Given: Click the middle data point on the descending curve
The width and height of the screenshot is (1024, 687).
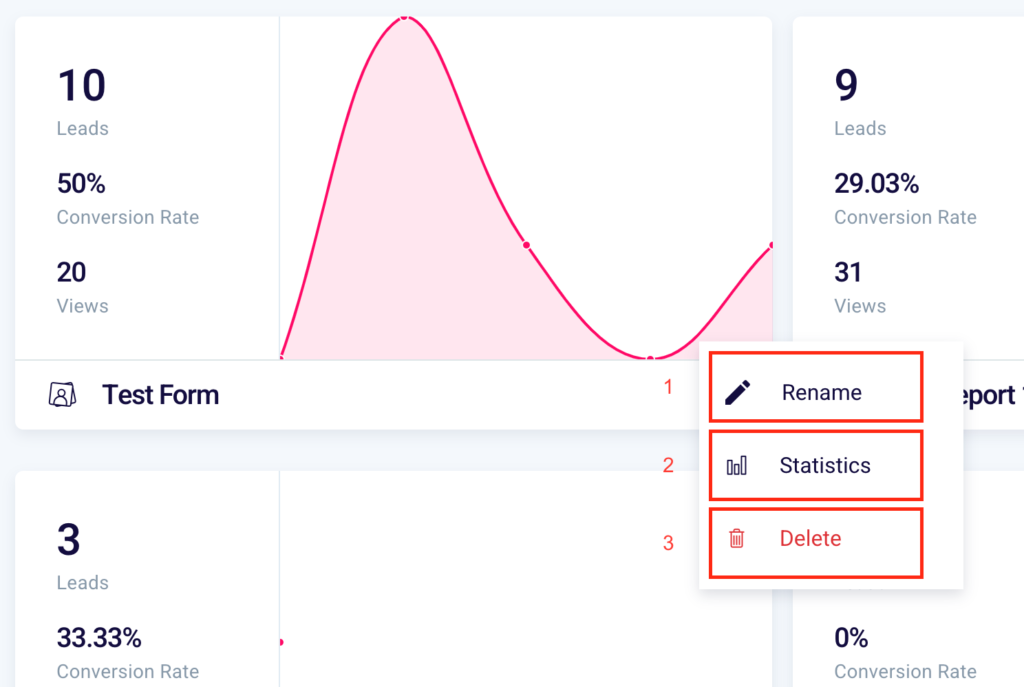Looking at the screenshot, I should [x=527, y=246].
